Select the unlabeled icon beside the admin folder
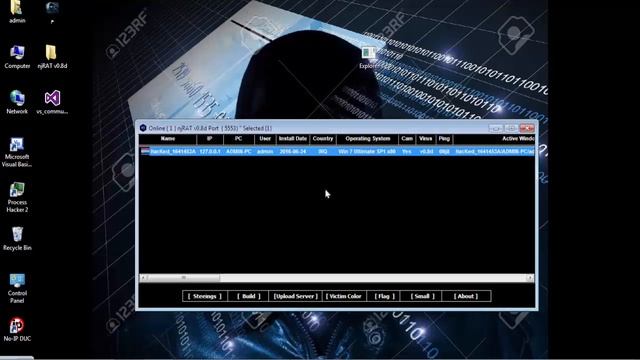The image size is (640, 360). tap(52, 11)
